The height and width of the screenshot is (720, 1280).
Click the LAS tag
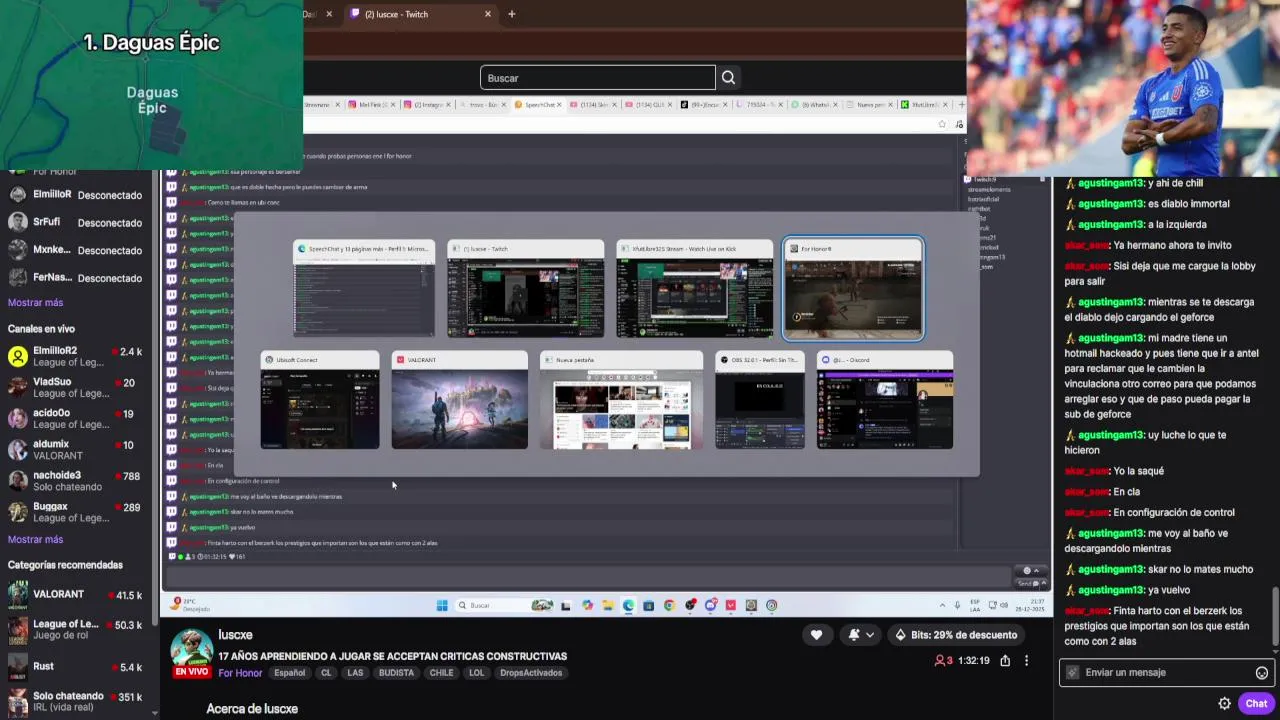pos(355,673)
